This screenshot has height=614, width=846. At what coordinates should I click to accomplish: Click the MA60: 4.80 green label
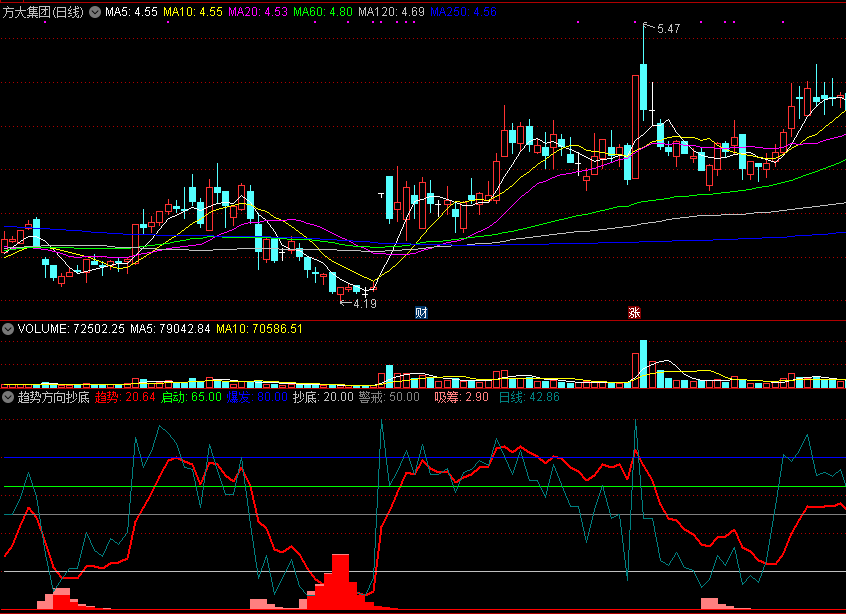[323, 12]
